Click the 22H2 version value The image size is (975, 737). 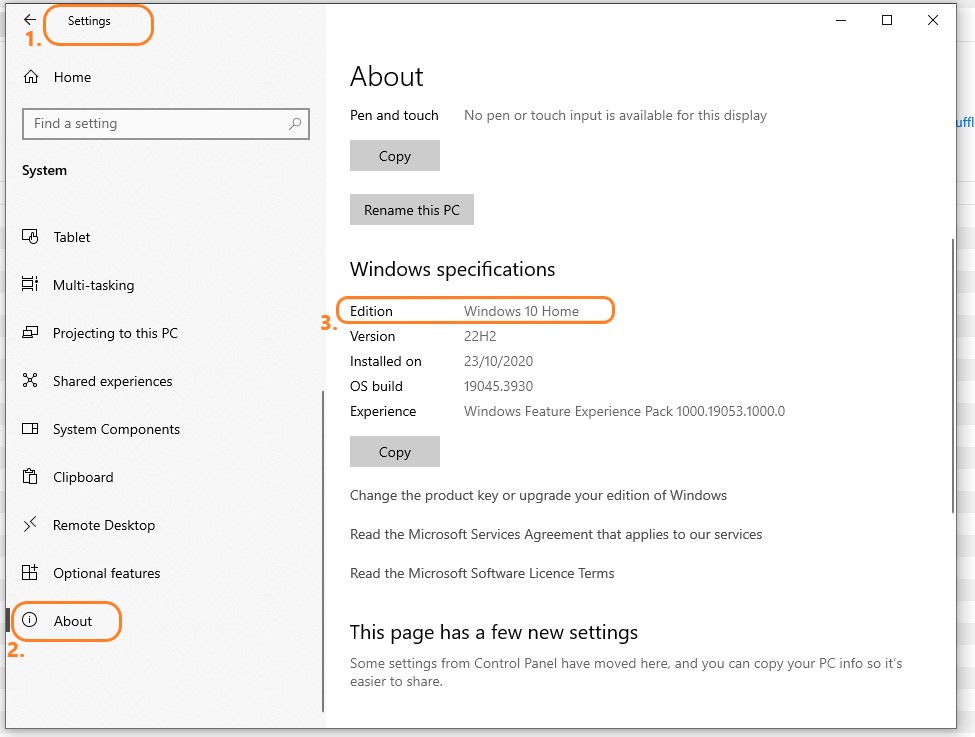tap(480, 336)
